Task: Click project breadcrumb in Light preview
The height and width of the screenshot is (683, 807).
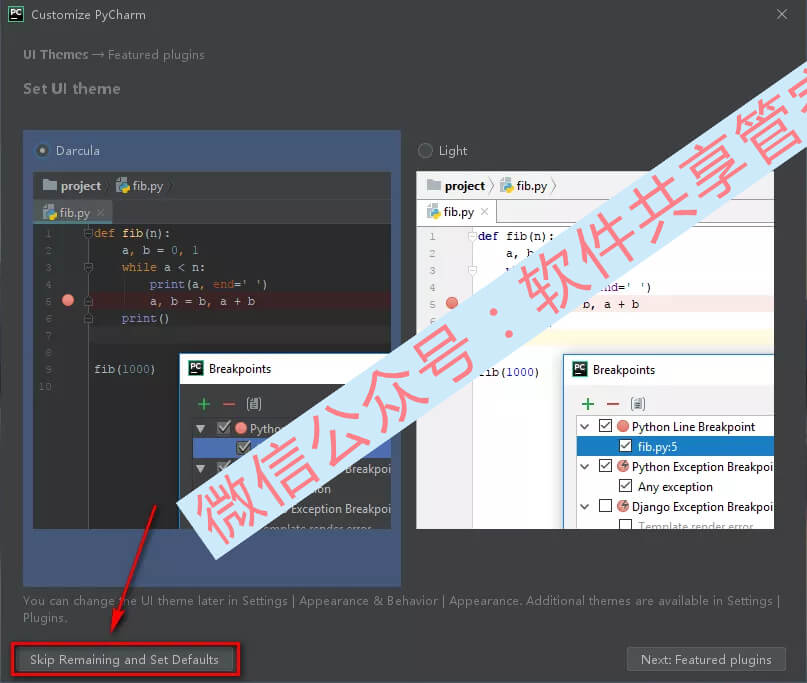Action: 464,186
